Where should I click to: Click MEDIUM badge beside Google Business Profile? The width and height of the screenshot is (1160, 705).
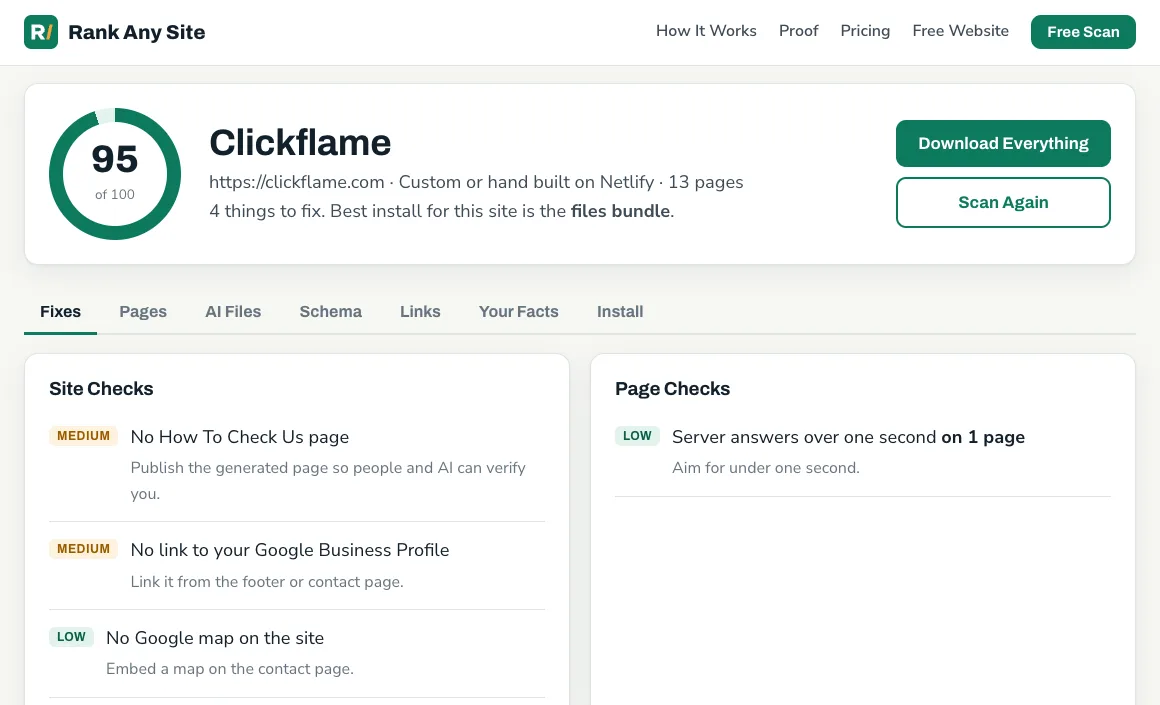[x=84, y=549]
